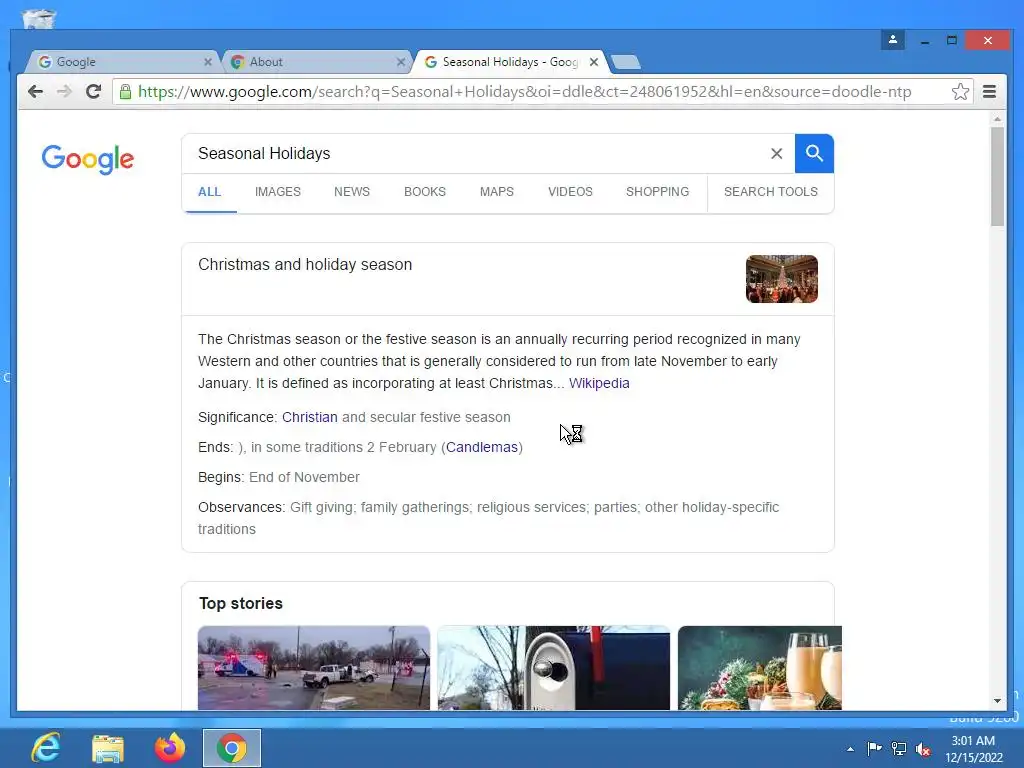
Task: Open File Explorer from the taskbar
Action: (x=108, y=748)
